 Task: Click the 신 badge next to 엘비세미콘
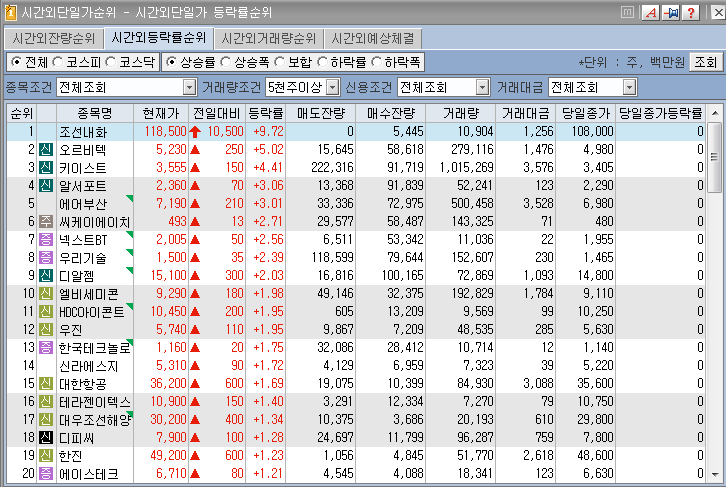coord(45,293)
